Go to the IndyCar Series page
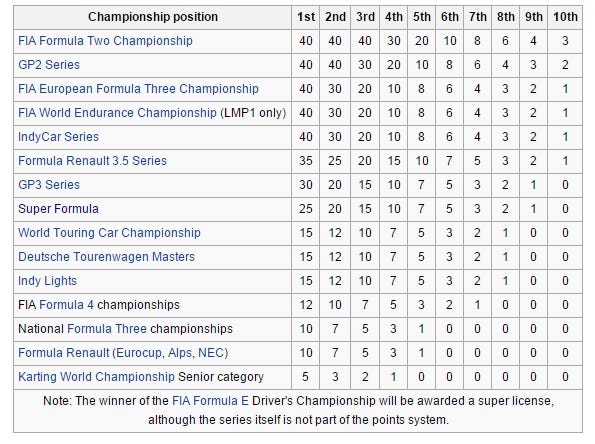This screenshot has width=595, height=444. (58, 137)
